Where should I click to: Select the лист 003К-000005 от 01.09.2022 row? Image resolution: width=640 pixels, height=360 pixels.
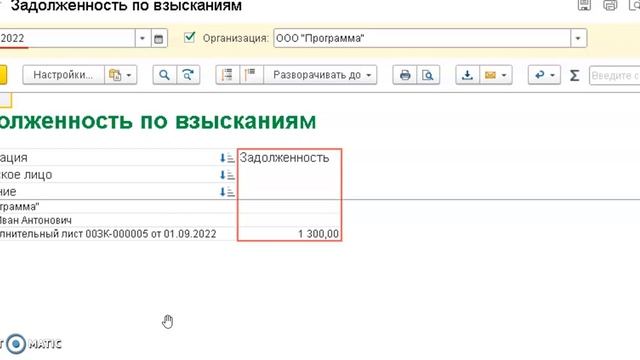click(118, 234)
